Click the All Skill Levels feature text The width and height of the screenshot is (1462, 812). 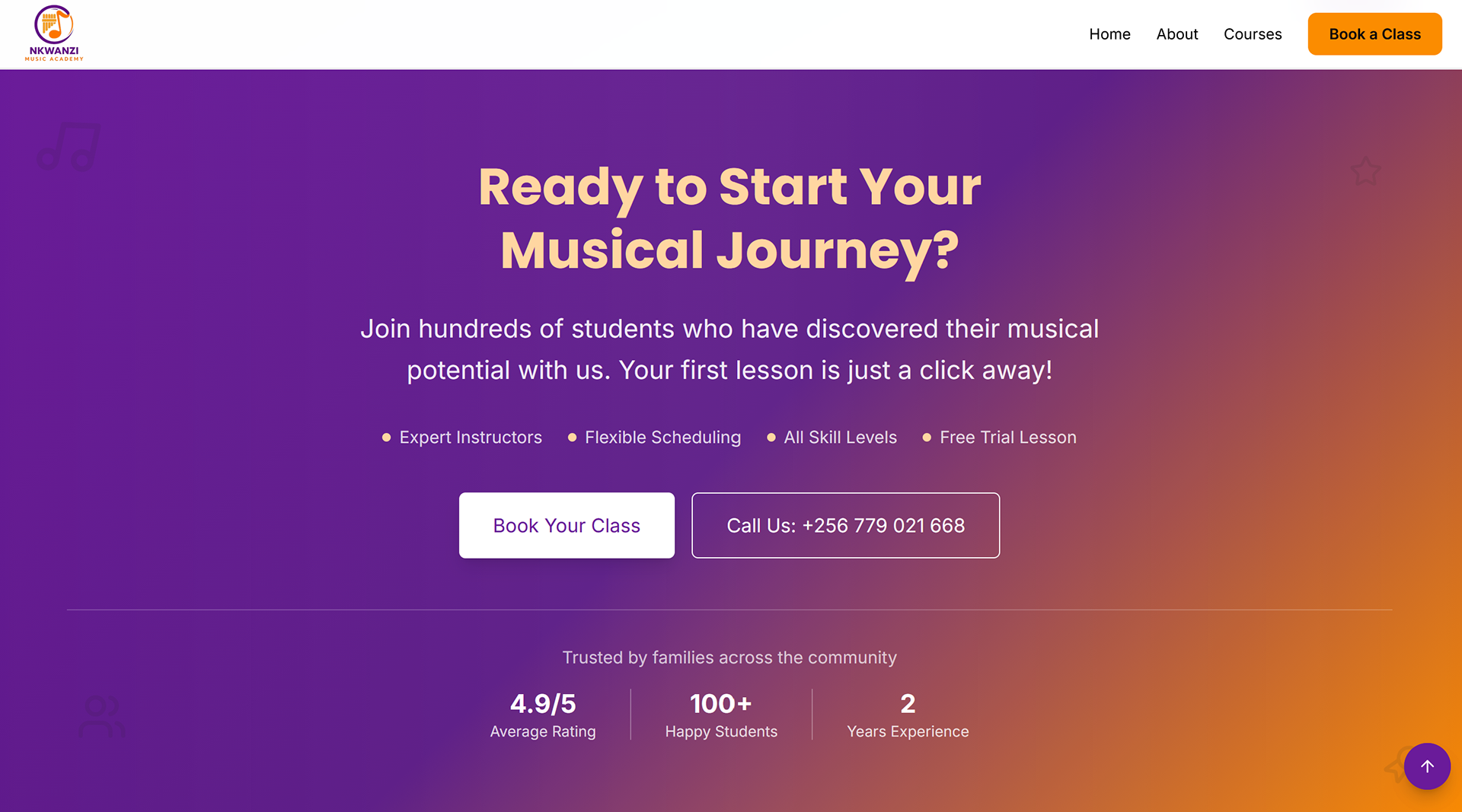pyautogui.click(x=840, y=438)
